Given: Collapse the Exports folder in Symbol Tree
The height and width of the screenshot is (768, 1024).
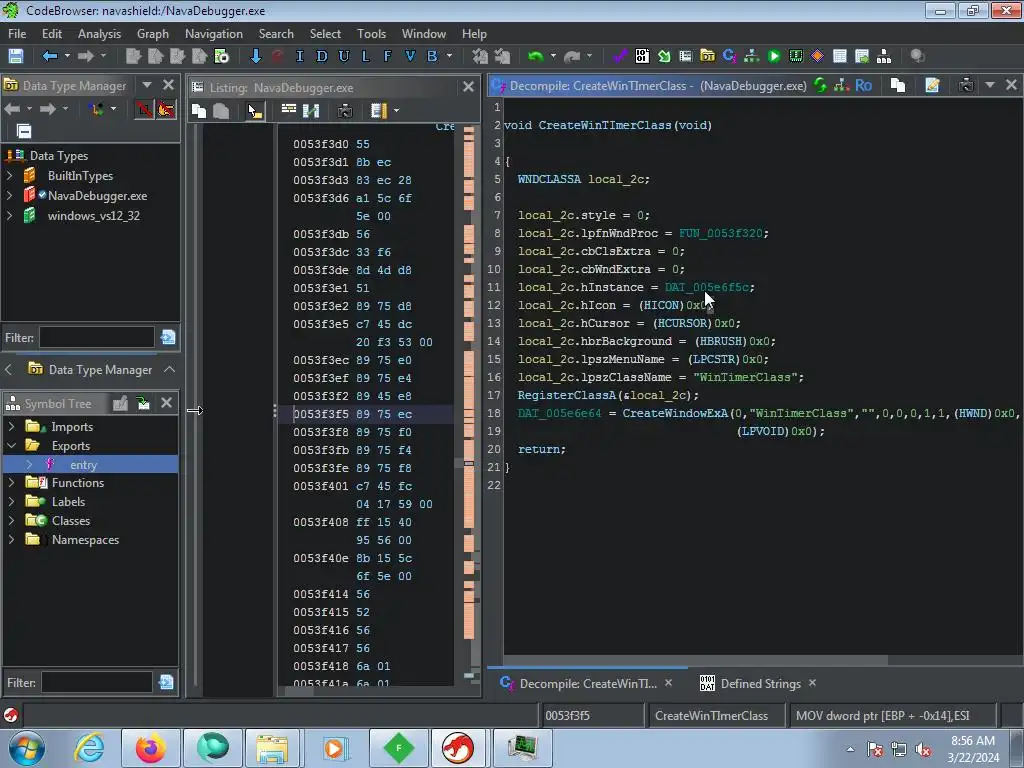Looking at the screenshot, I should (x=11, y=445).
